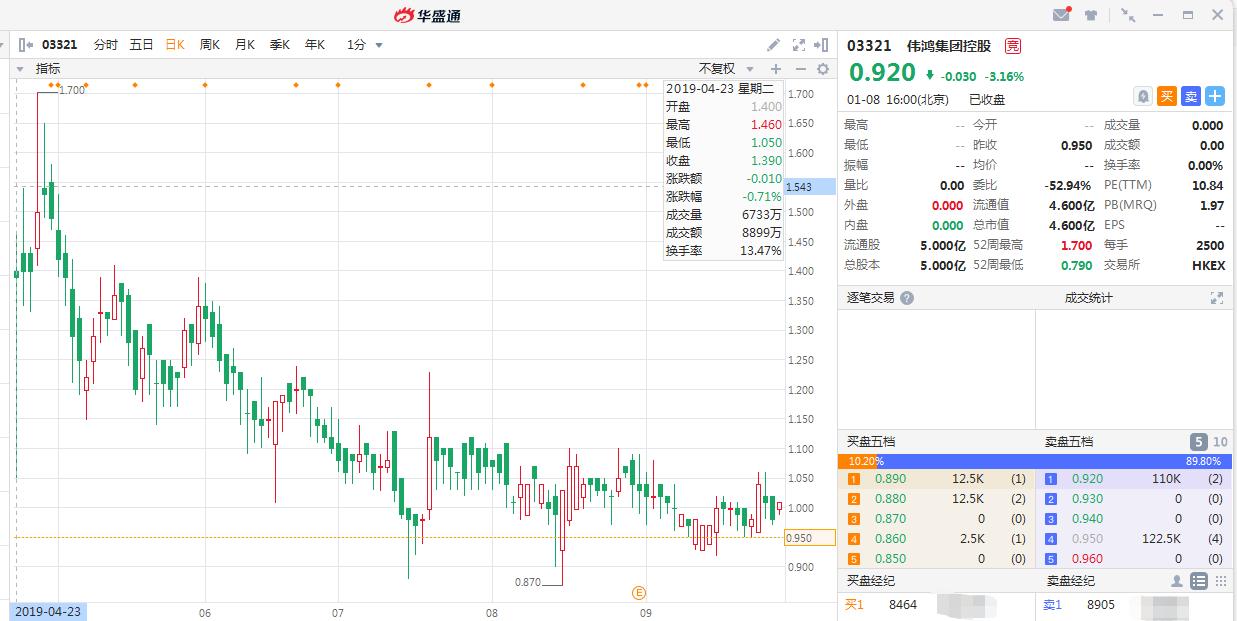
Task: Click the orange 买 buy button
Action: click(x=1169, y=95)
